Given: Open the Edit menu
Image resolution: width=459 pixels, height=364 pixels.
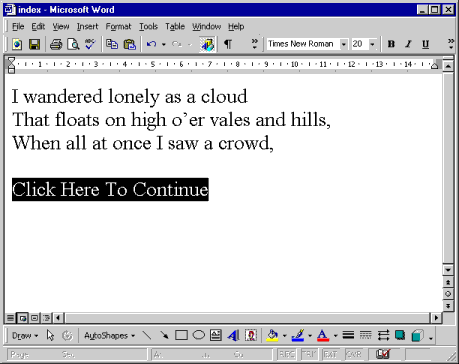Looking at the screenshot, I should 38,26.
